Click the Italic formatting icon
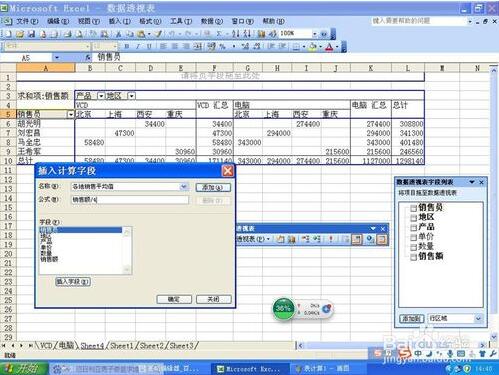The width and height of the screenshot is (499, 375). [138, 47]
